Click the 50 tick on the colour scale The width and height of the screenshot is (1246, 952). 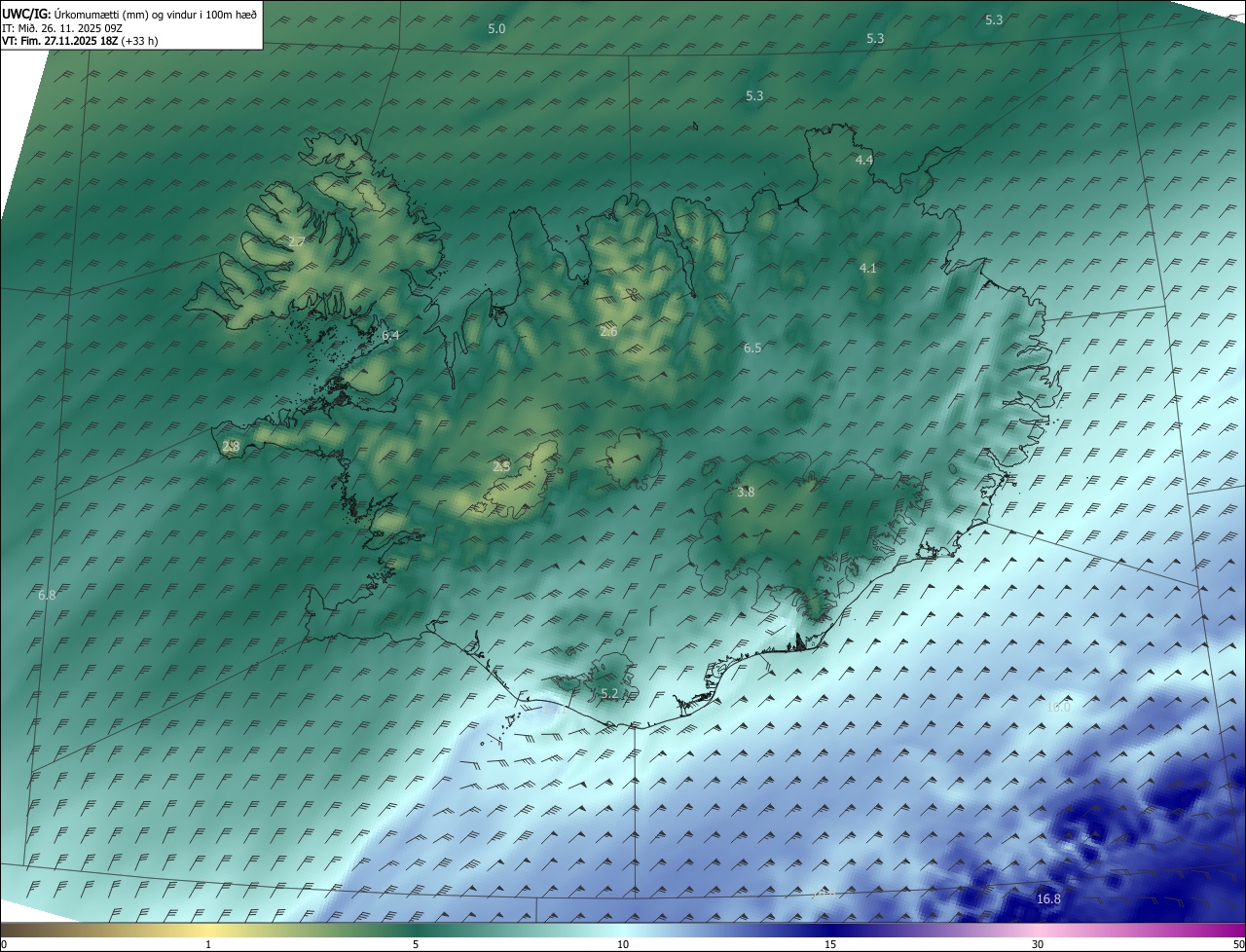click(x=1238, y=944)
